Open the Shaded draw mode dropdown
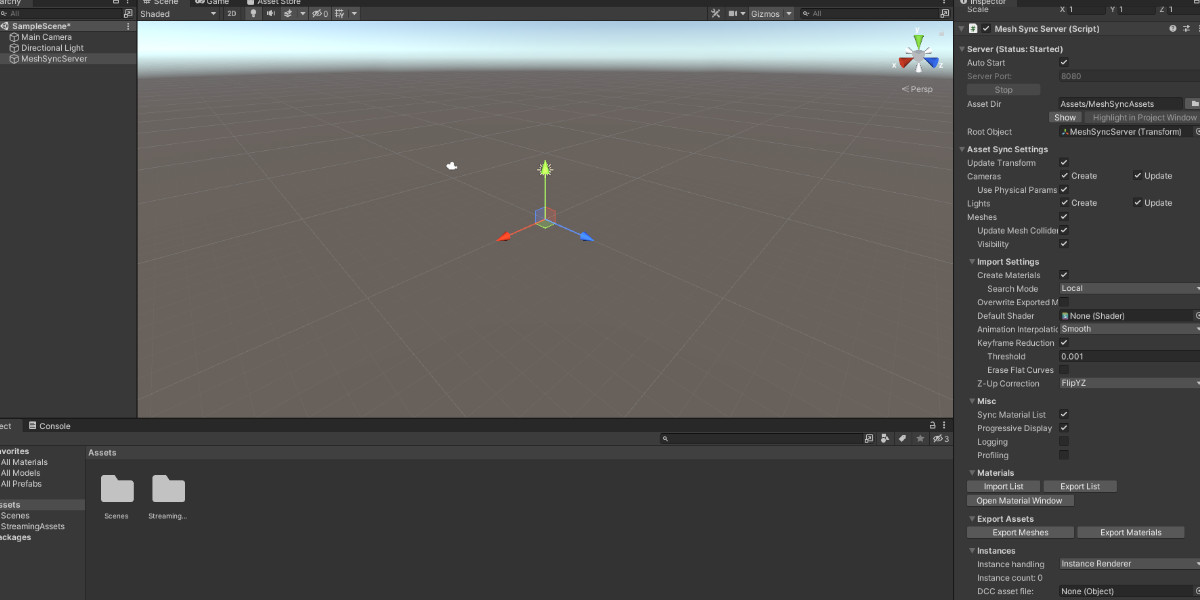The width and height of the screenshot is (1200, 600). click(x=178, y=14)
